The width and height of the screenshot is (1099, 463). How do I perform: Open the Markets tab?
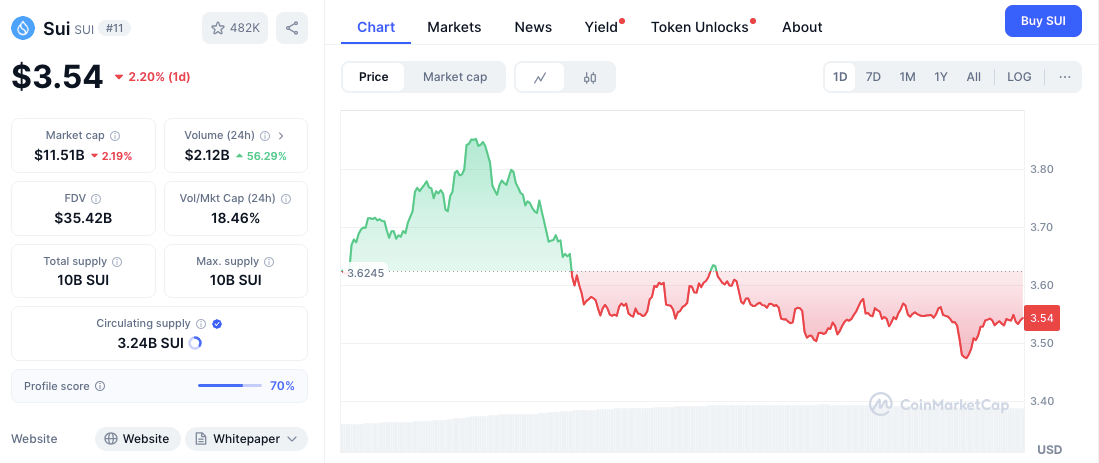tap(454, 27)
